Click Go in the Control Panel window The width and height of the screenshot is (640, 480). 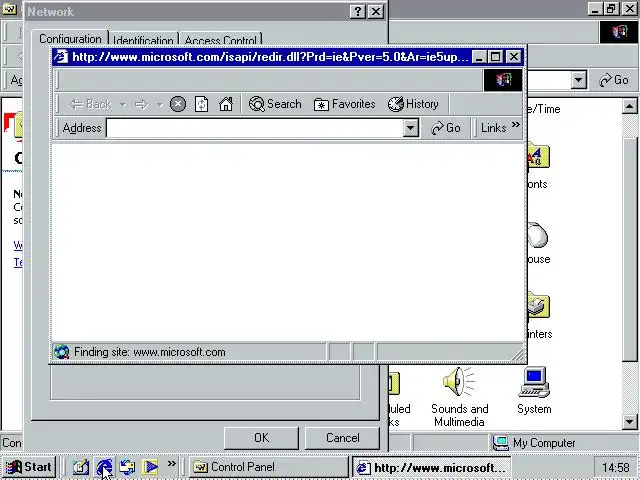pyautogui.click(x=614, y=80)
